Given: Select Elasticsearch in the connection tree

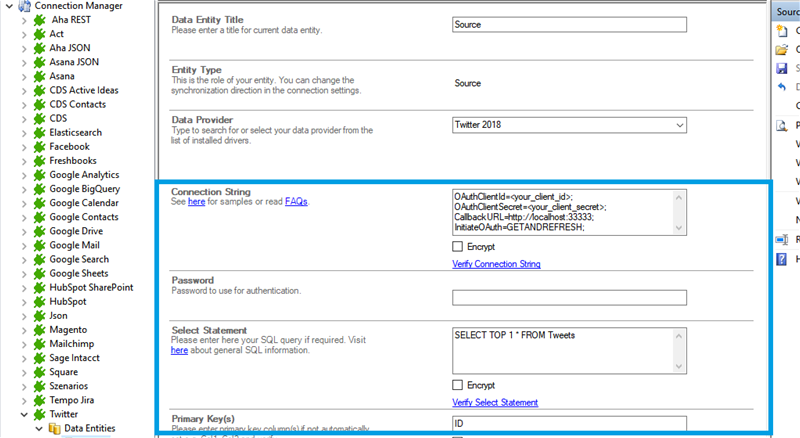Looking at the screenshot, I should (78, 132).
